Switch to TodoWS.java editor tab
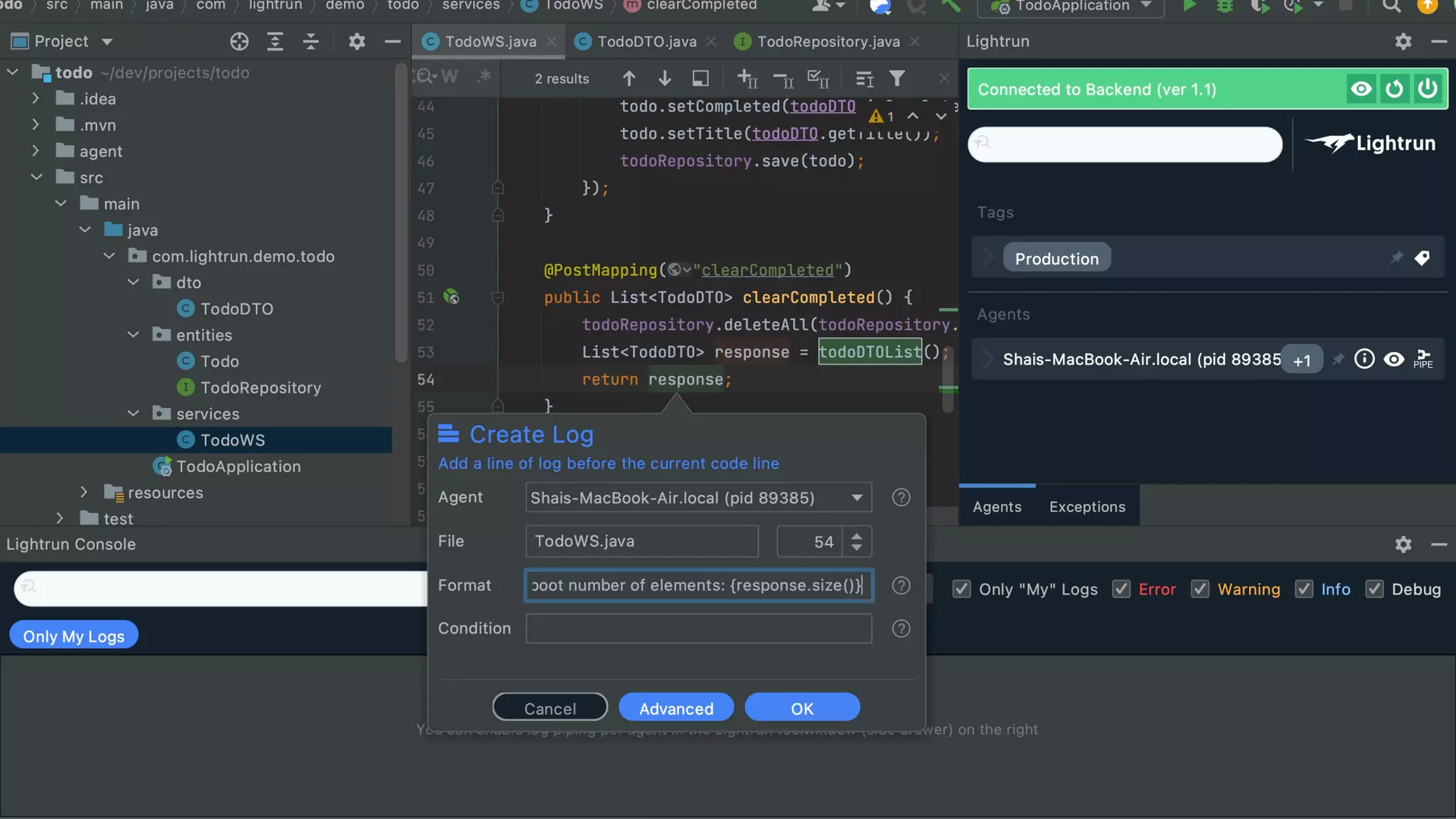Image resolution: width=1456 pixels, height=819 pixels. 489,41
